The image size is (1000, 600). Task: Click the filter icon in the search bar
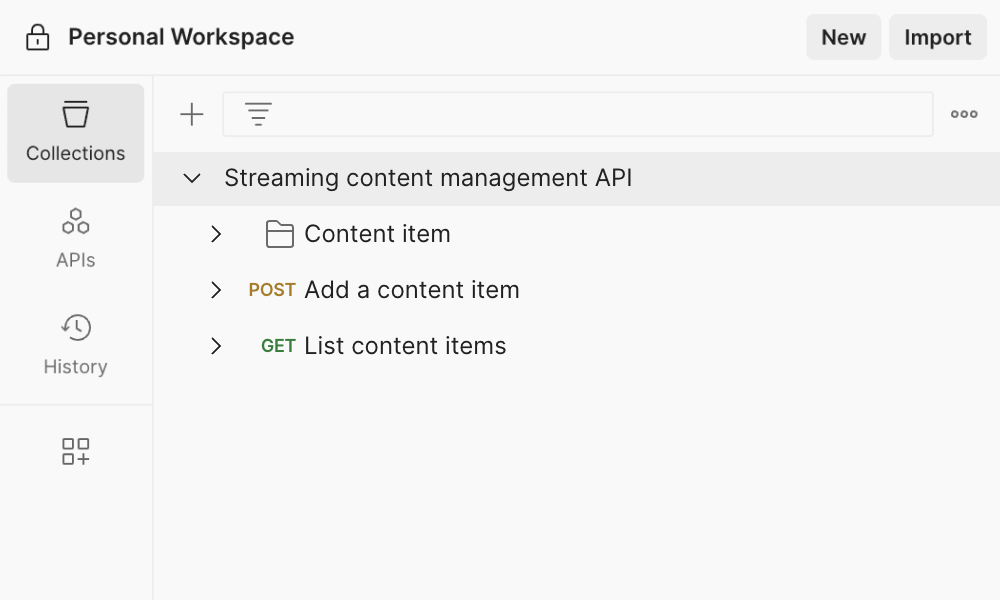pyautogui.click(x=259, y=115)
